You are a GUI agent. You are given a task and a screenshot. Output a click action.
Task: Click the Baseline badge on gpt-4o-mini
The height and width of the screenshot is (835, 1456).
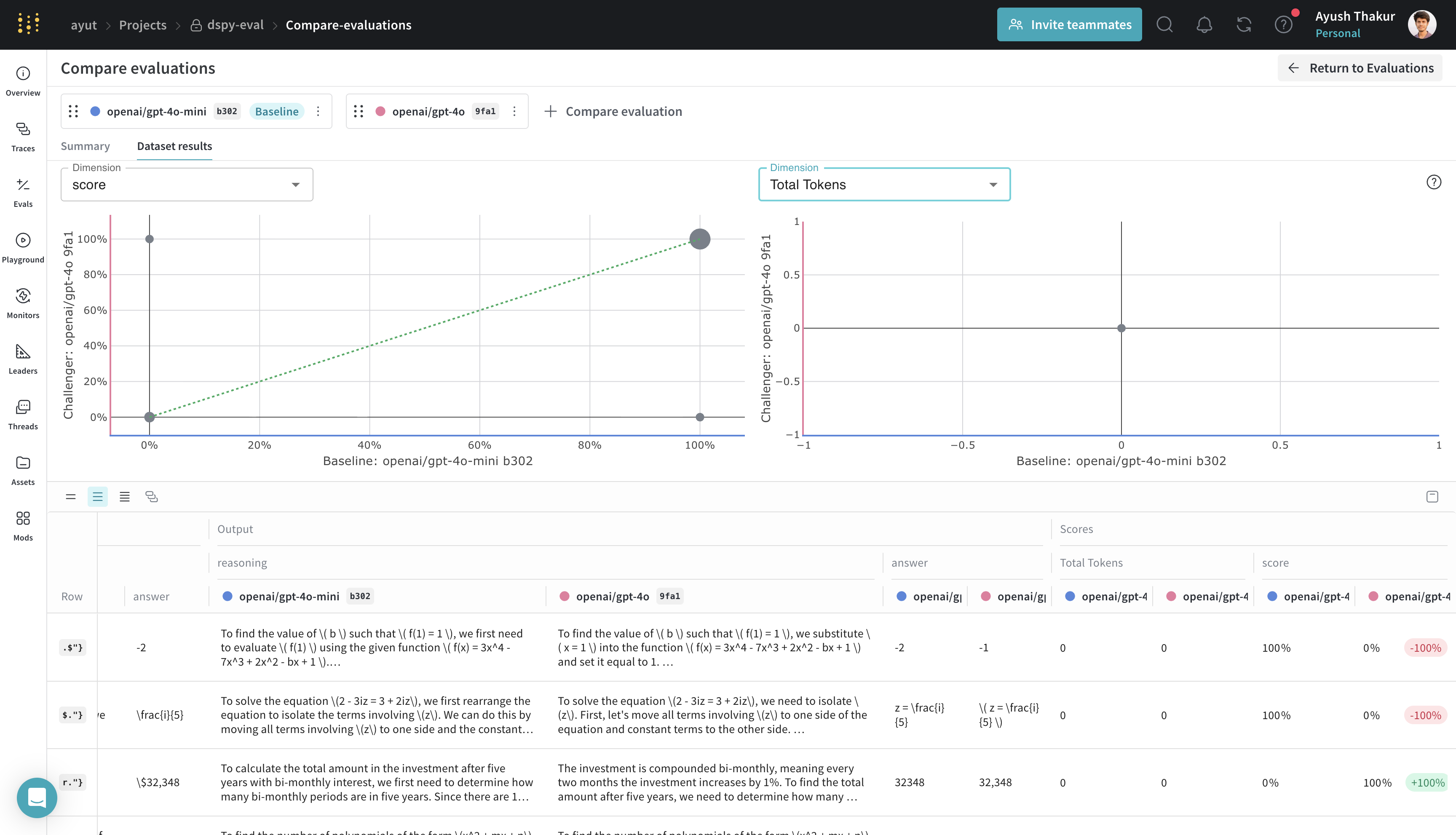coord(276,111)
